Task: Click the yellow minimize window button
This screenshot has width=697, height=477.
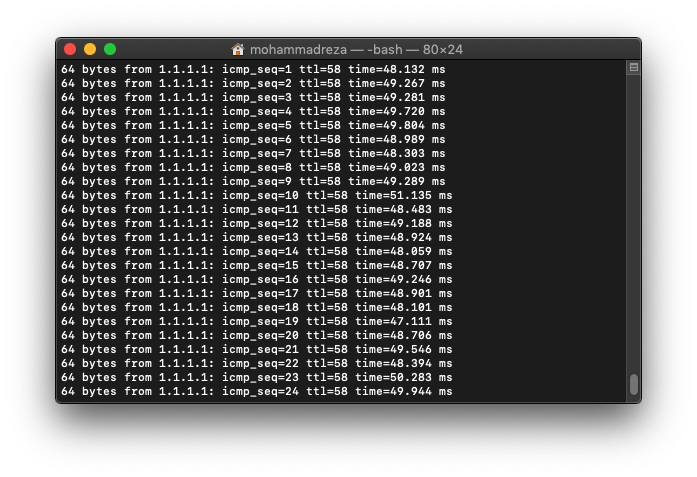Action: 90,49
